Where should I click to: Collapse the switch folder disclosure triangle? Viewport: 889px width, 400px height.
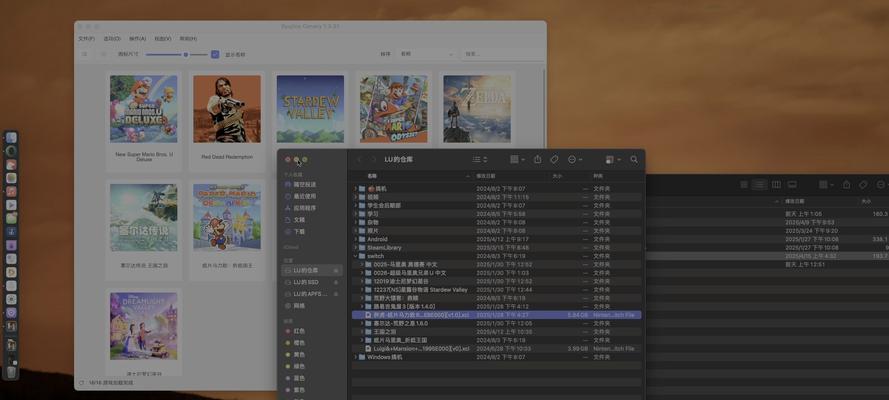[x=354, y=256]
